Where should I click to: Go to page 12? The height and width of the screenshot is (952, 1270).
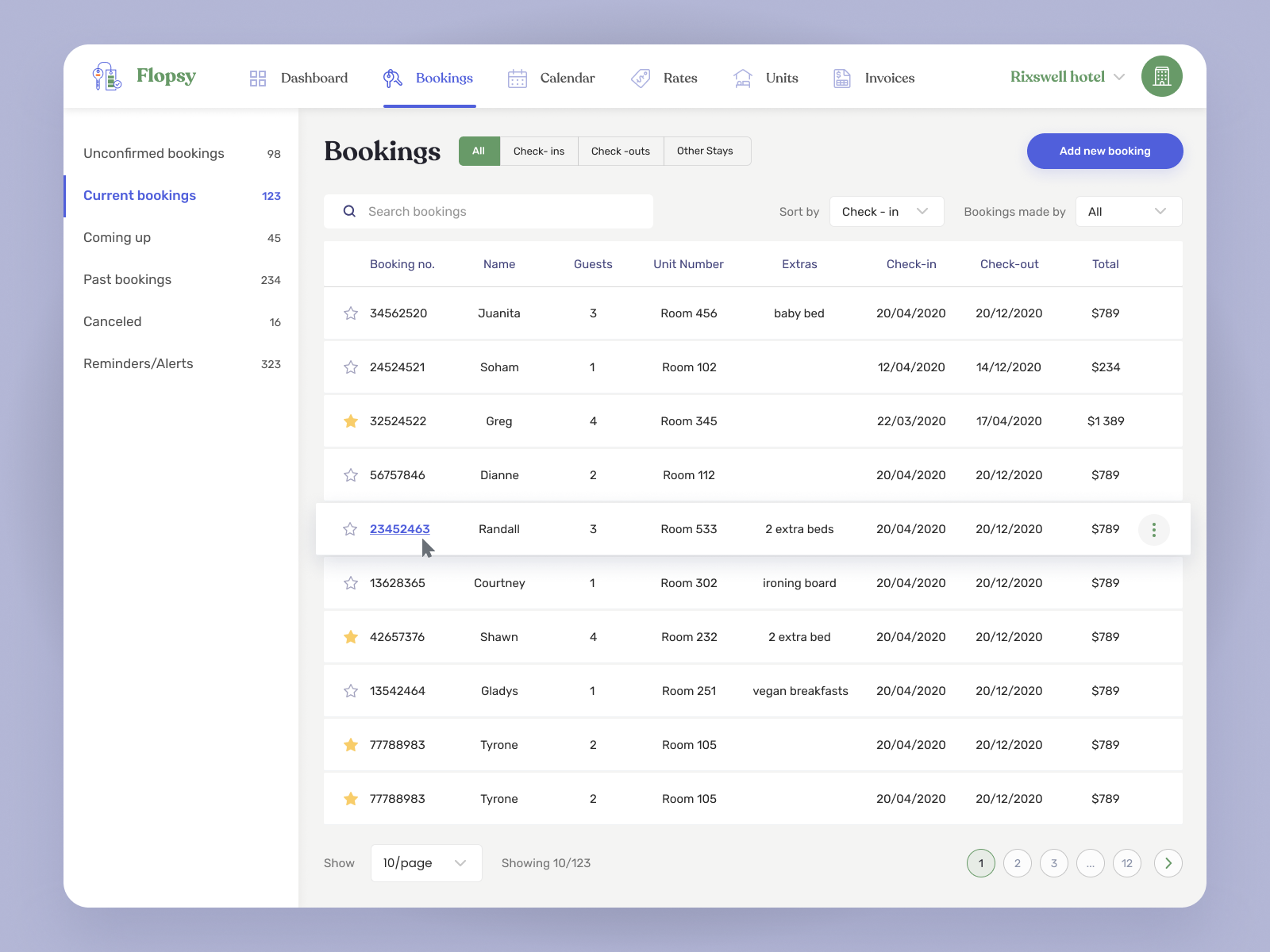(x=1127, y=863)
